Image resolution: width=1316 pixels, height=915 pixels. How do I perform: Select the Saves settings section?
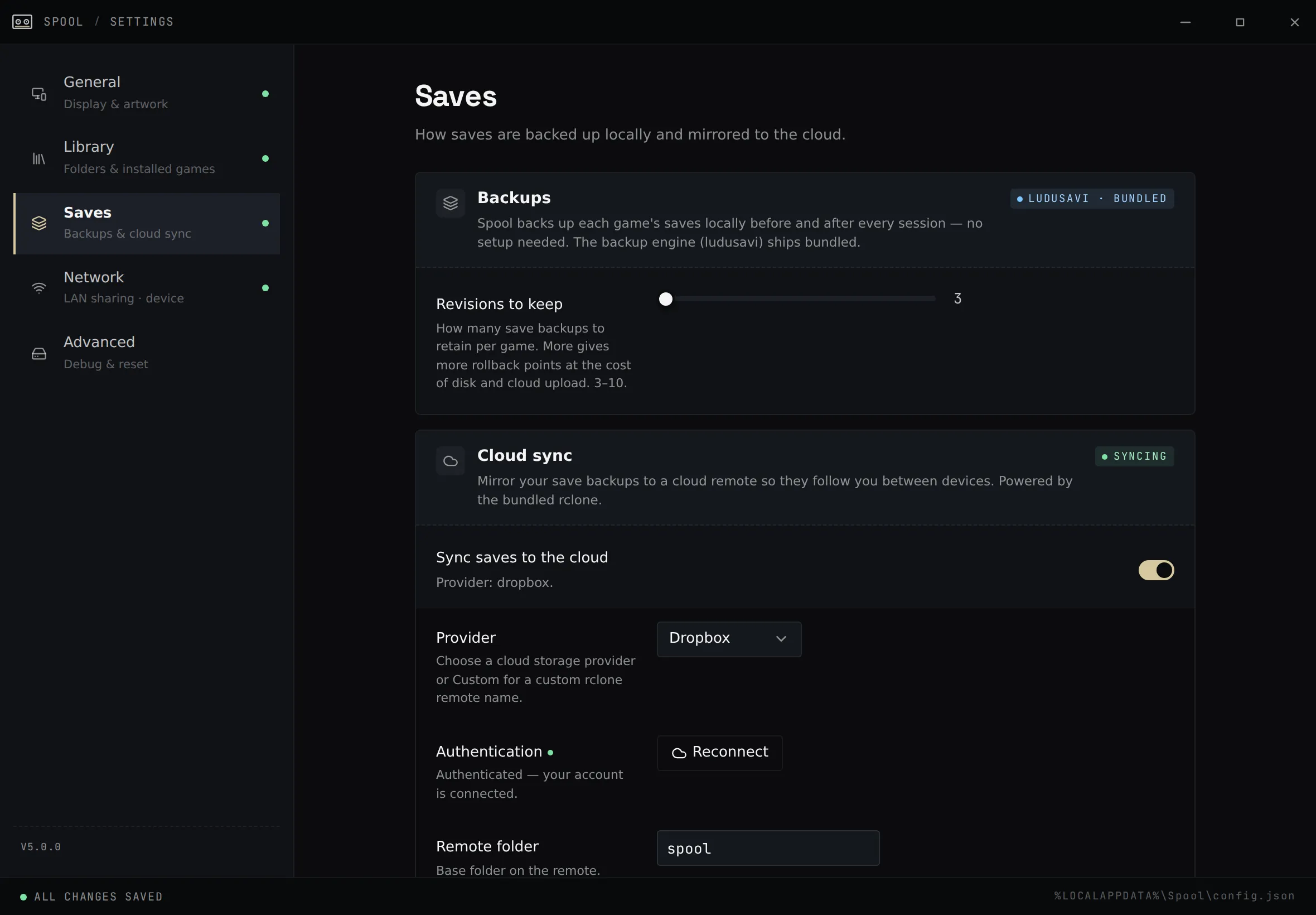[x=147, y=224]
